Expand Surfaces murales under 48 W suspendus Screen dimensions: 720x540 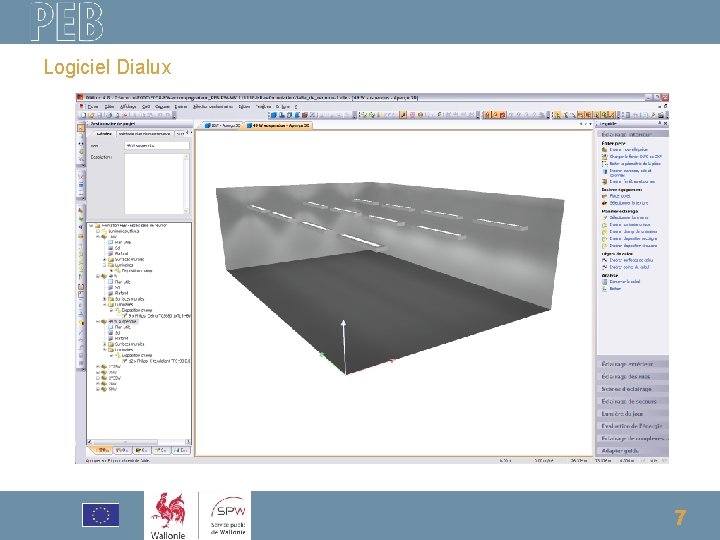[105, 344]
